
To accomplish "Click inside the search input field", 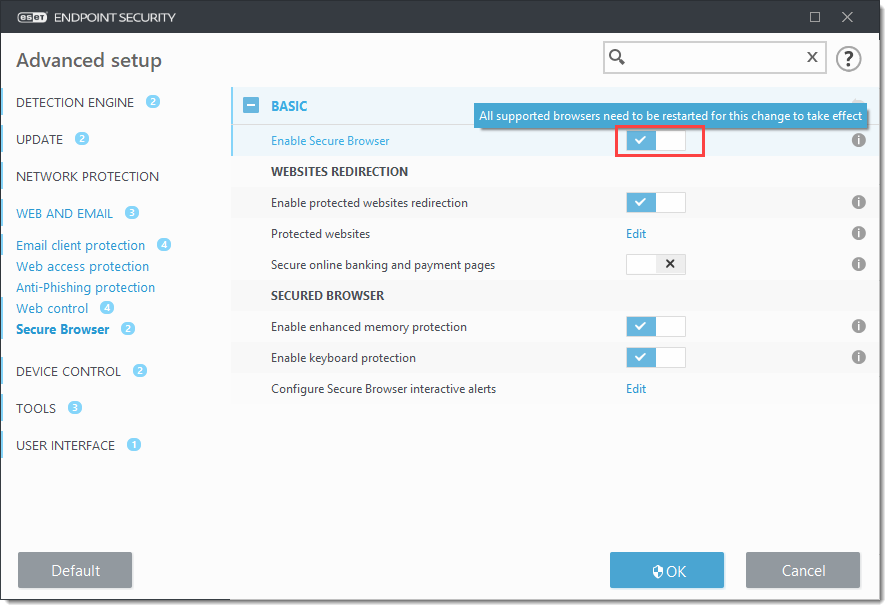I will tap(715, 57).
